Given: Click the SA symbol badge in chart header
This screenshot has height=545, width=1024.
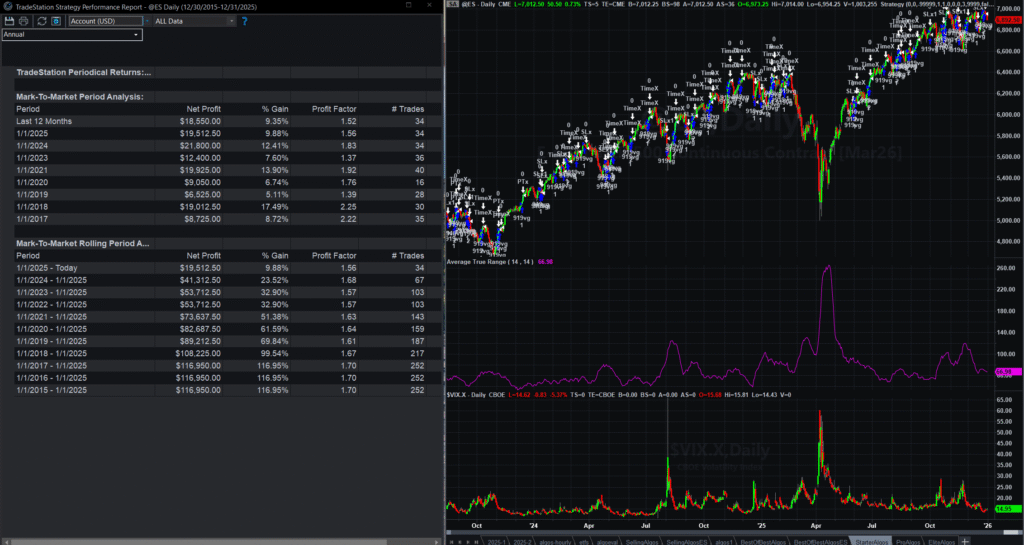Looking at the screenshot, I should point(451,4).
